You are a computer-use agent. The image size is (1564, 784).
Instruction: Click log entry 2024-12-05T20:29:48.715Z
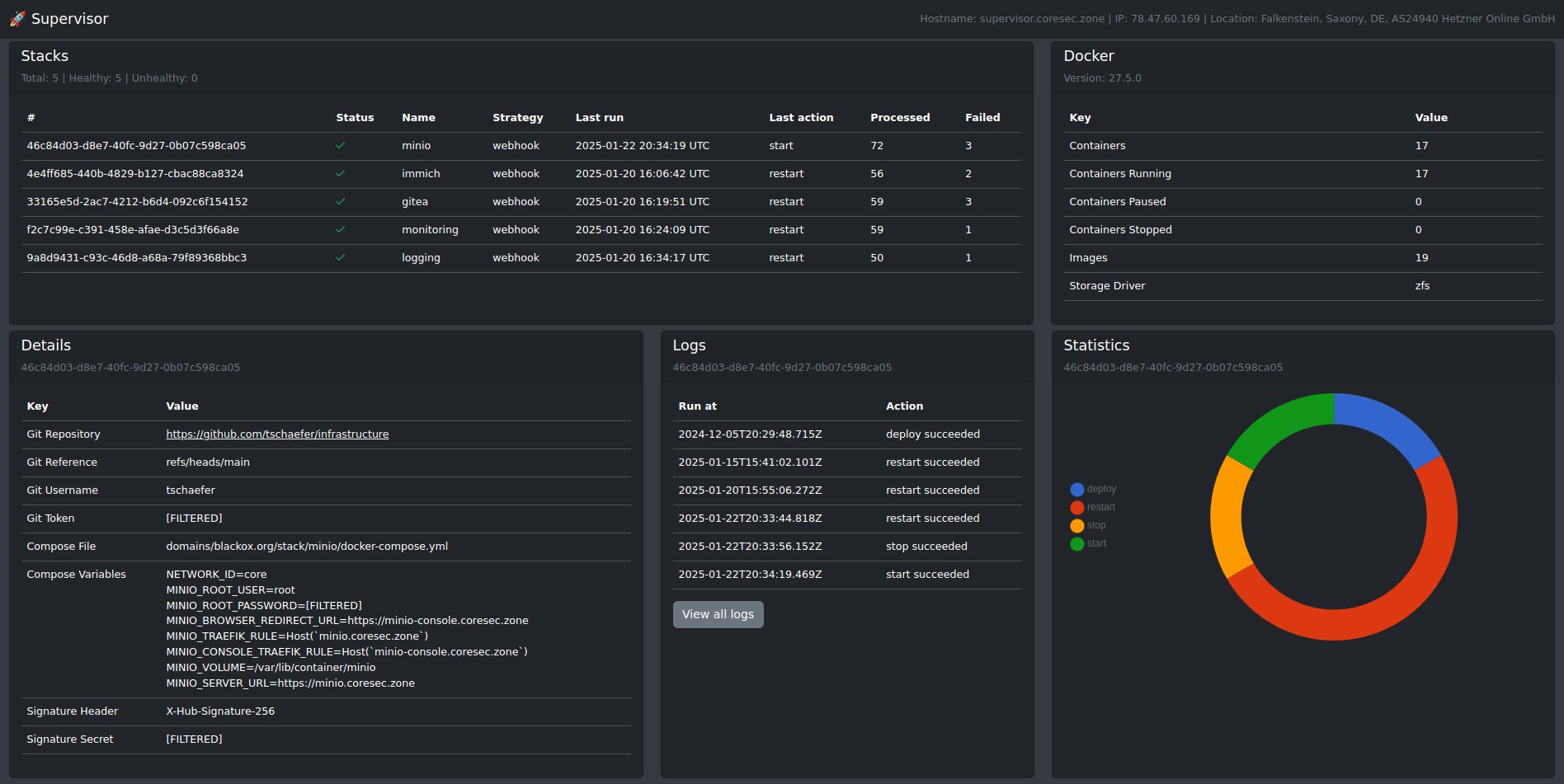pyautogui.click(x=750, y=434)
